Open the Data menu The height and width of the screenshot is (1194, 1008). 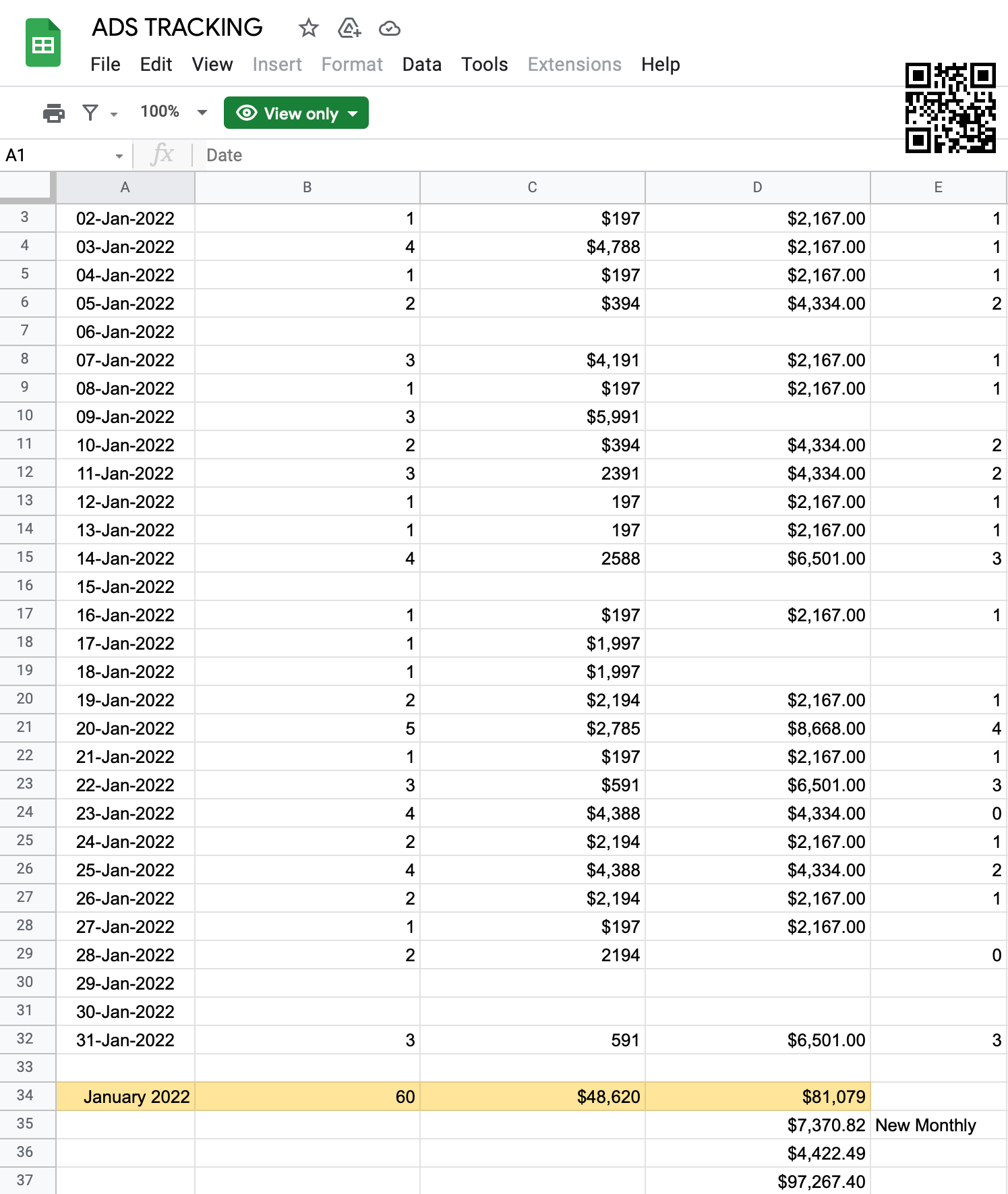421,65
